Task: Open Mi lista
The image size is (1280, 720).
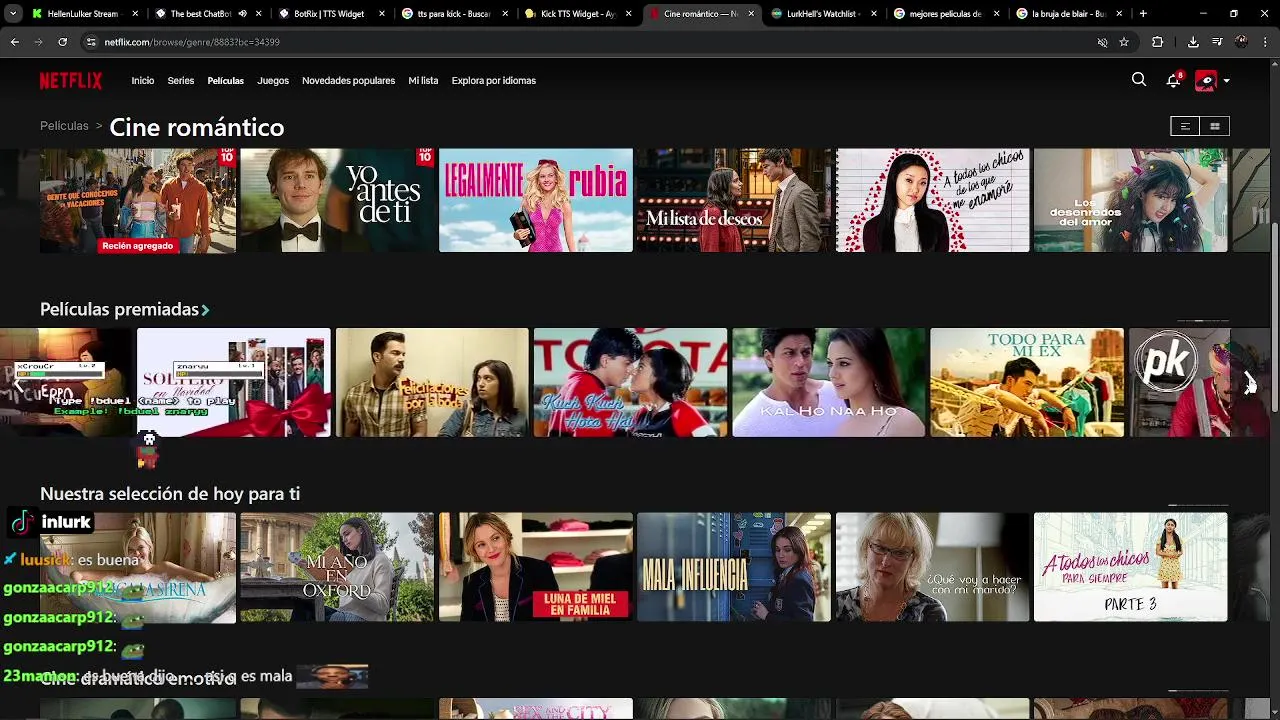Action: [423, 81]
